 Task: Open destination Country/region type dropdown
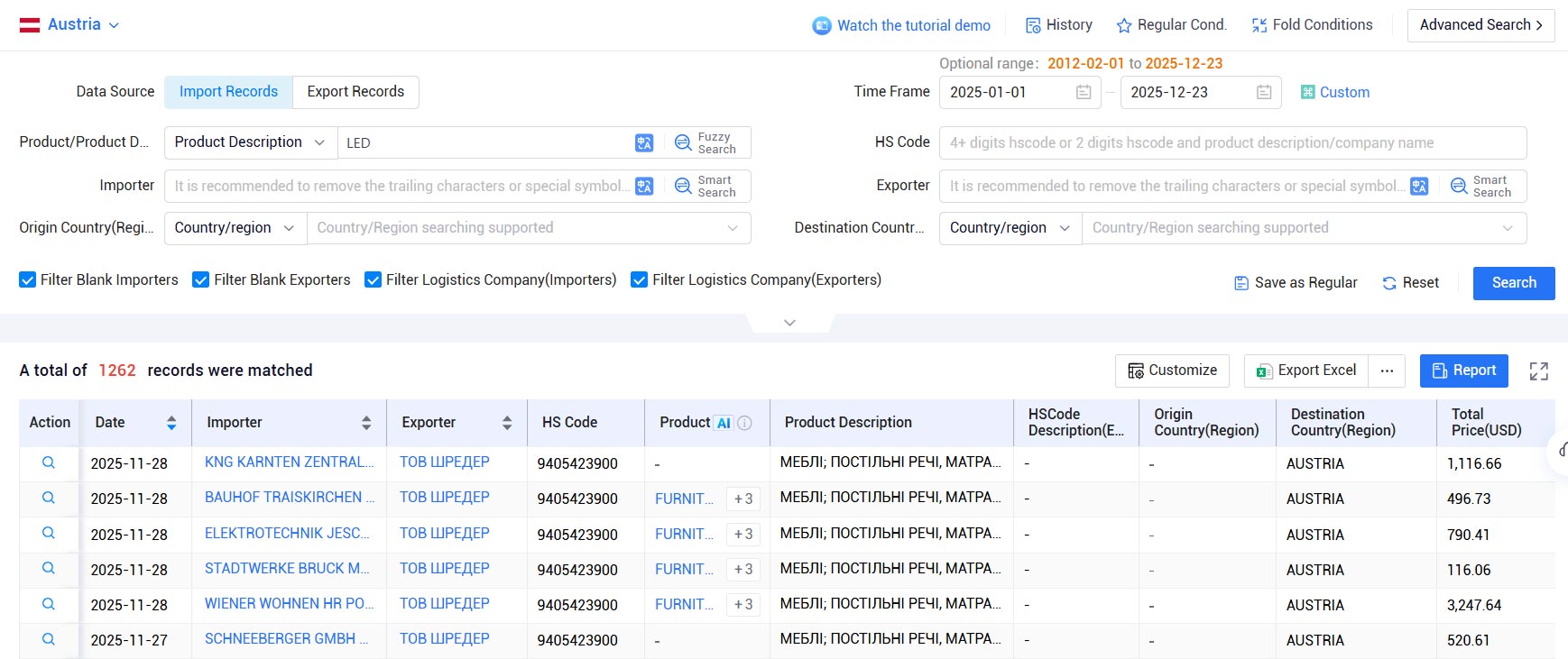1010,228
